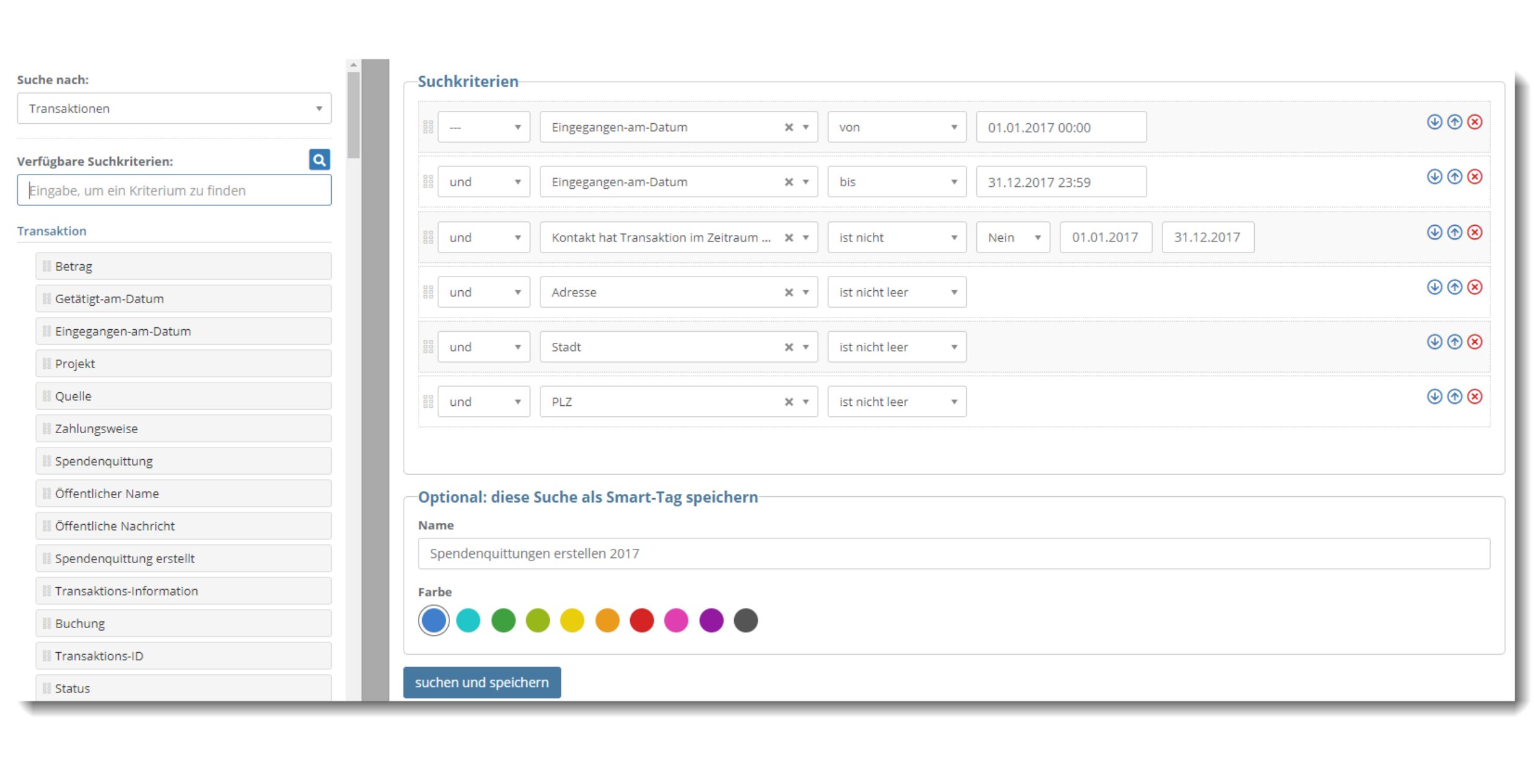Focus the Smart-Tag Name input field

tap(953, 553)
